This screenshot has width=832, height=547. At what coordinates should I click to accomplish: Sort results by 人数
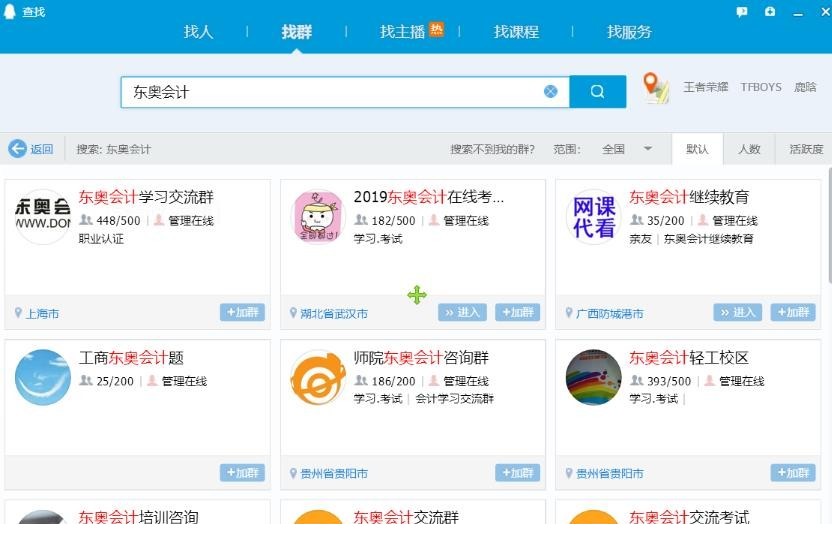pos(749,149)
